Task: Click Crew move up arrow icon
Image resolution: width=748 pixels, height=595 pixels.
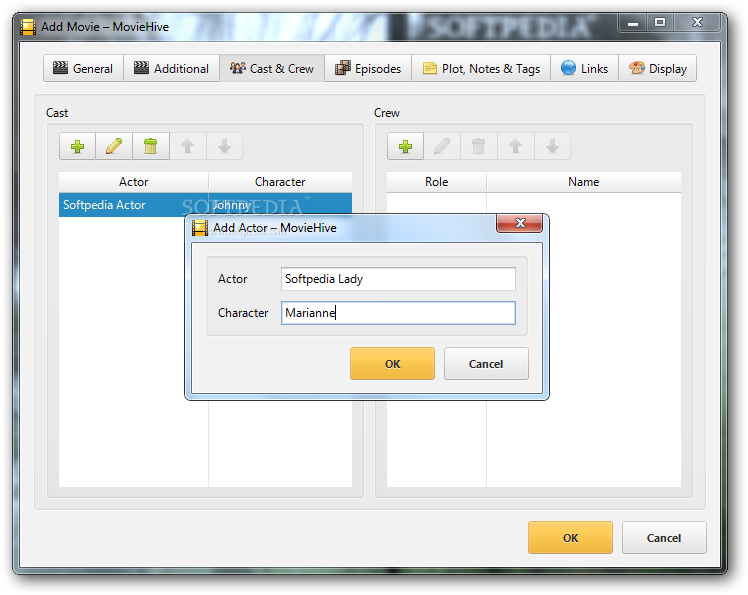Action: [515, 146]
